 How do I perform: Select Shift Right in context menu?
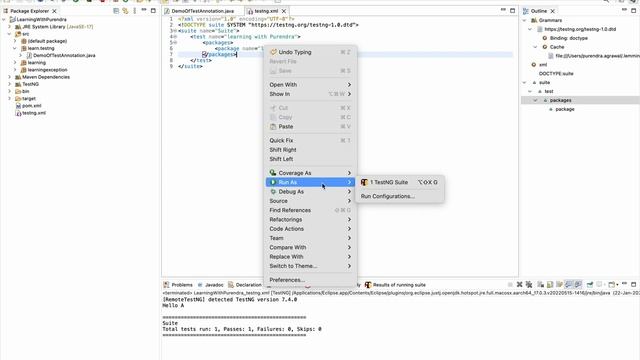(x=310, y=150)
